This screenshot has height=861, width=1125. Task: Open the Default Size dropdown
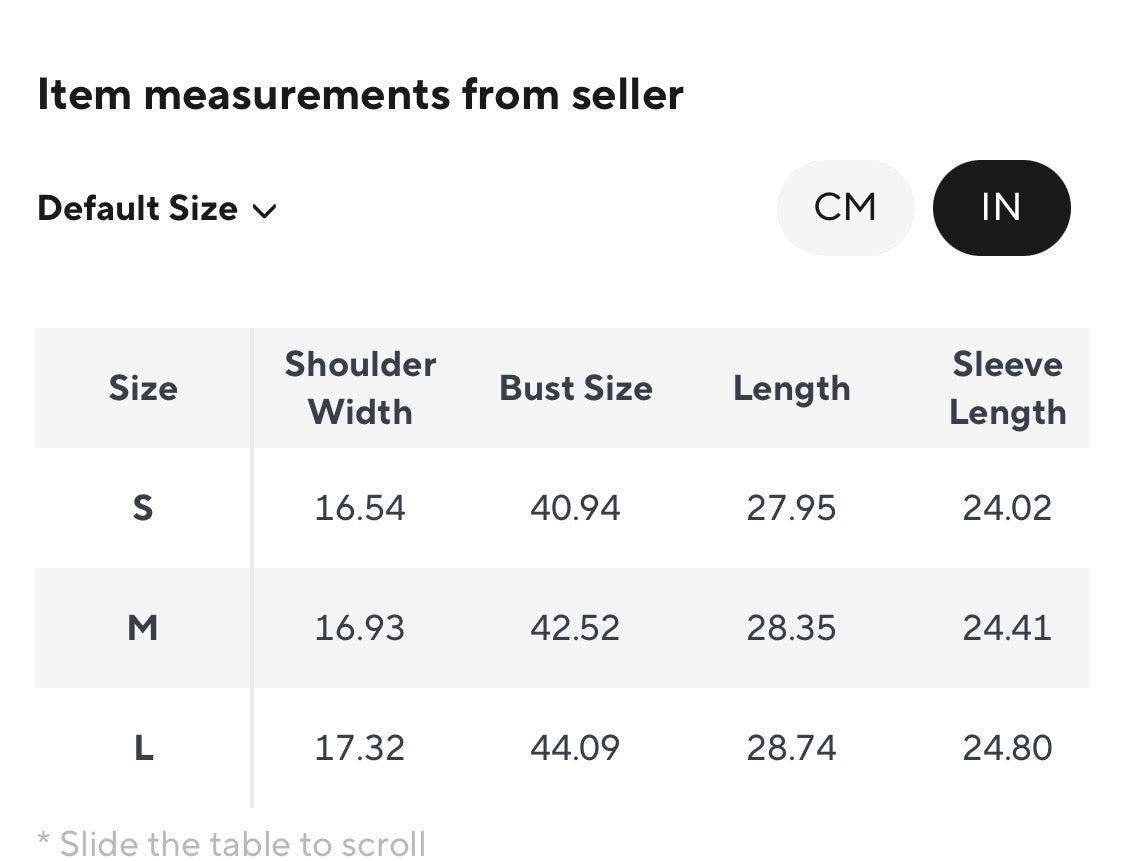(156, 209)
